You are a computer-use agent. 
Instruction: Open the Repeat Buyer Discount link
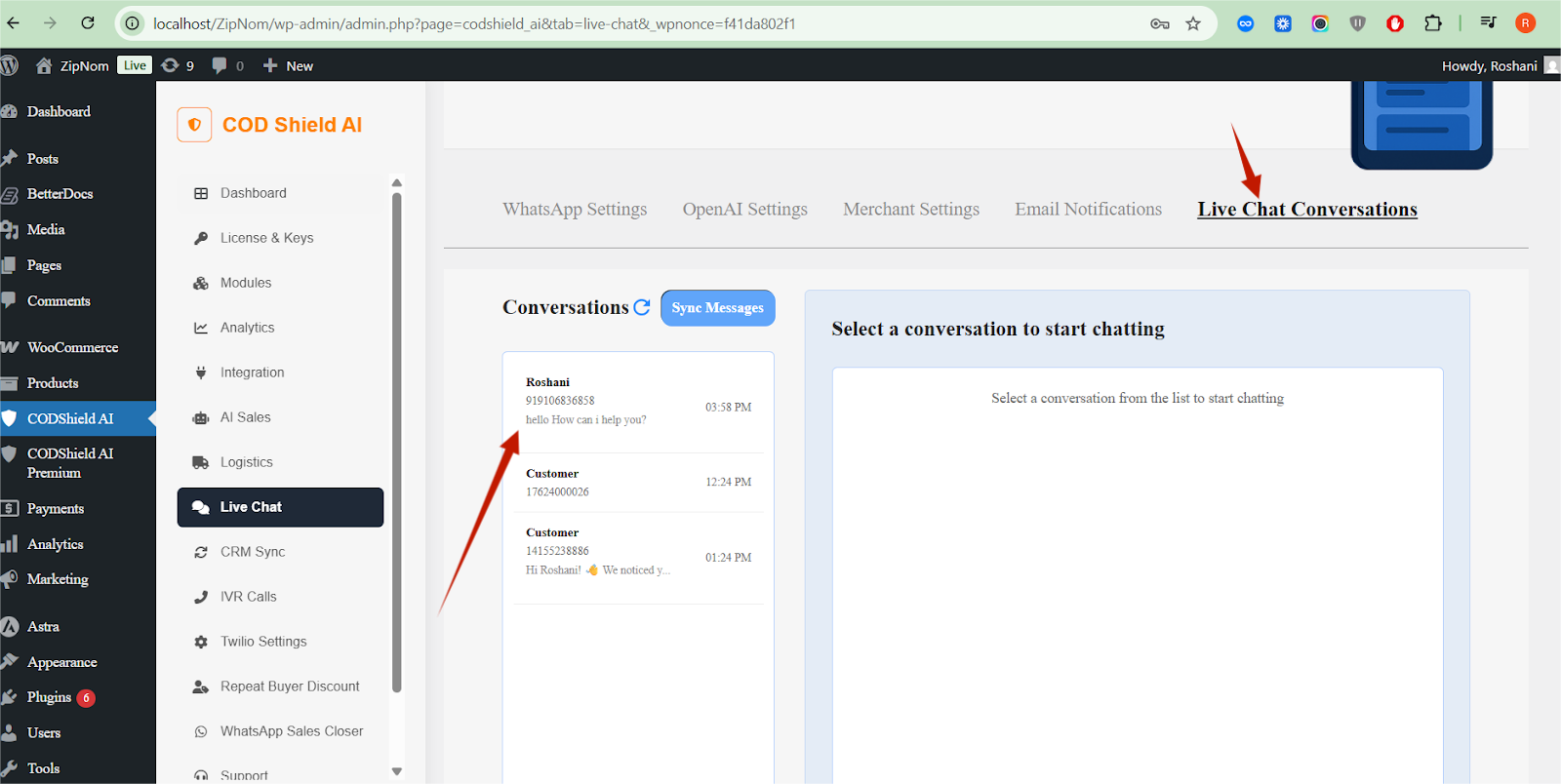pyautogui.click(x=290, y=686)
